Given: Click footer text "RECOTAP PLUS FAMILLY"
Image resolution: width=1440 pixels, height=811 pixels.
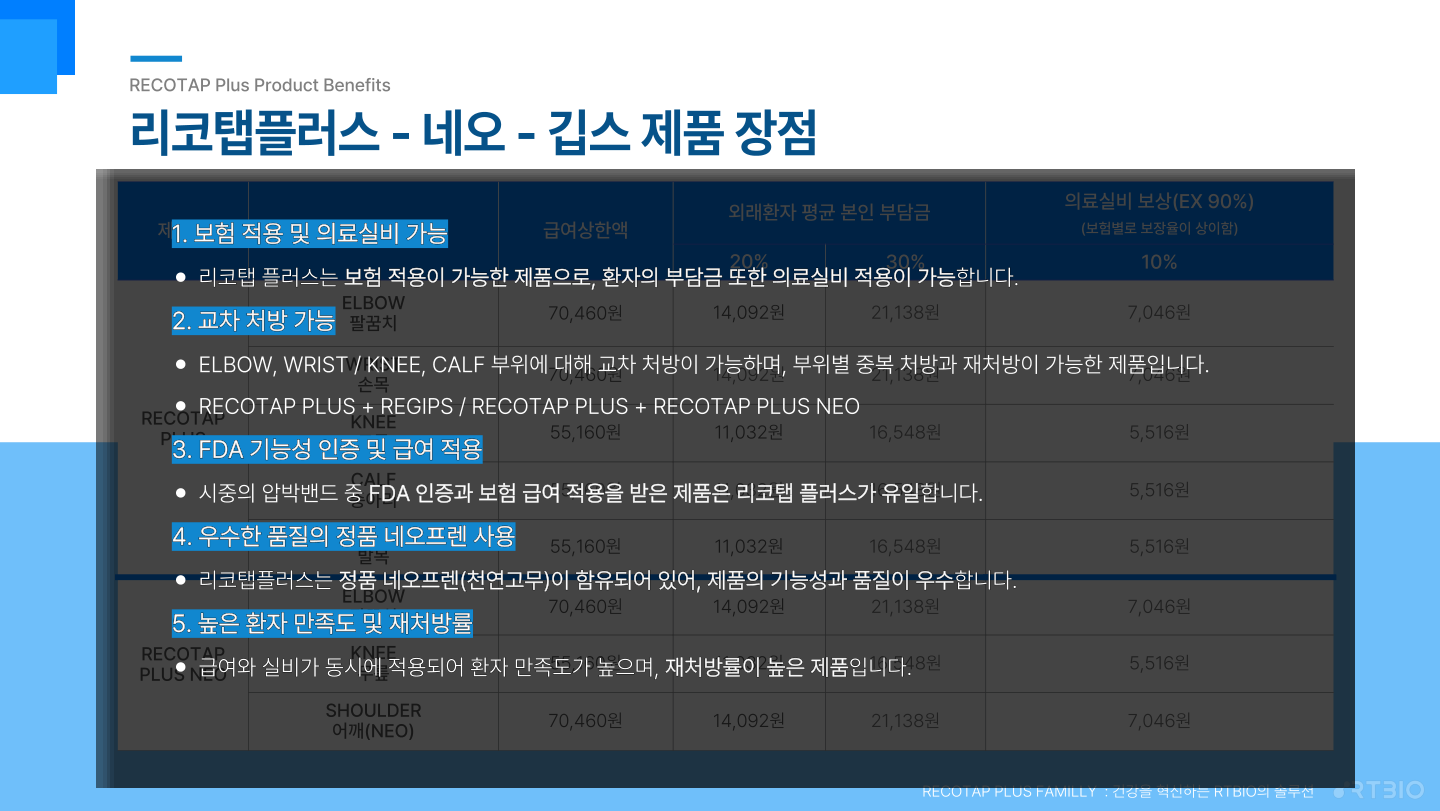Looking at the screenshot, I should (1009, 791).
